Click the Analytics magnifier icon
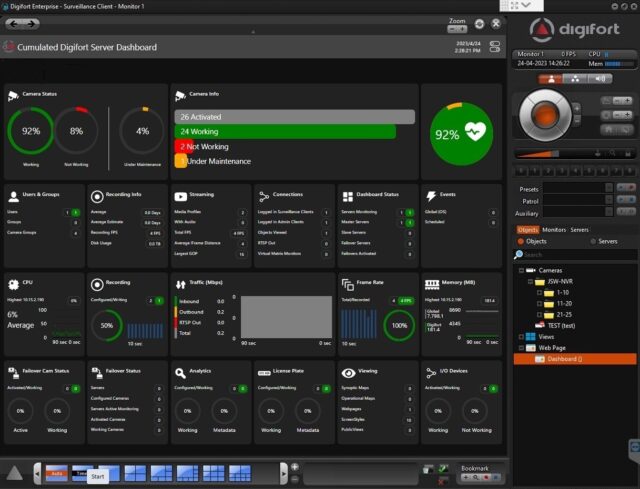Image resolution: width=640 pixels, height=489 pixels. tap(180, 373)
